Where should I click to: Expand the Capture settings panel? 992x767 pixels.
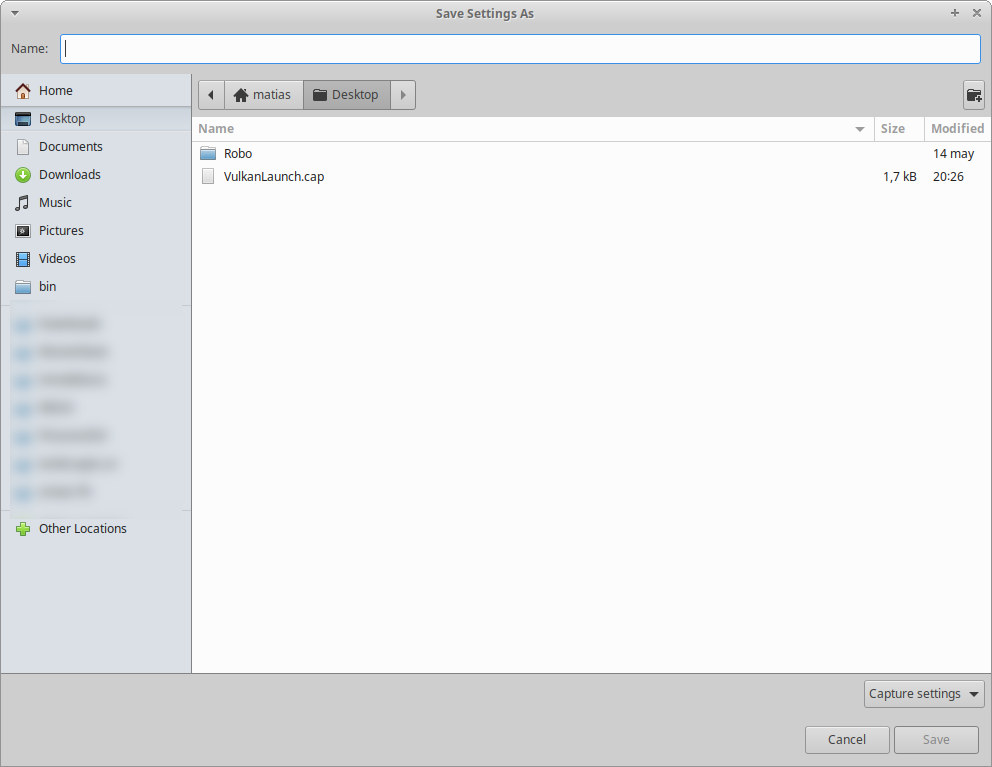922,693
